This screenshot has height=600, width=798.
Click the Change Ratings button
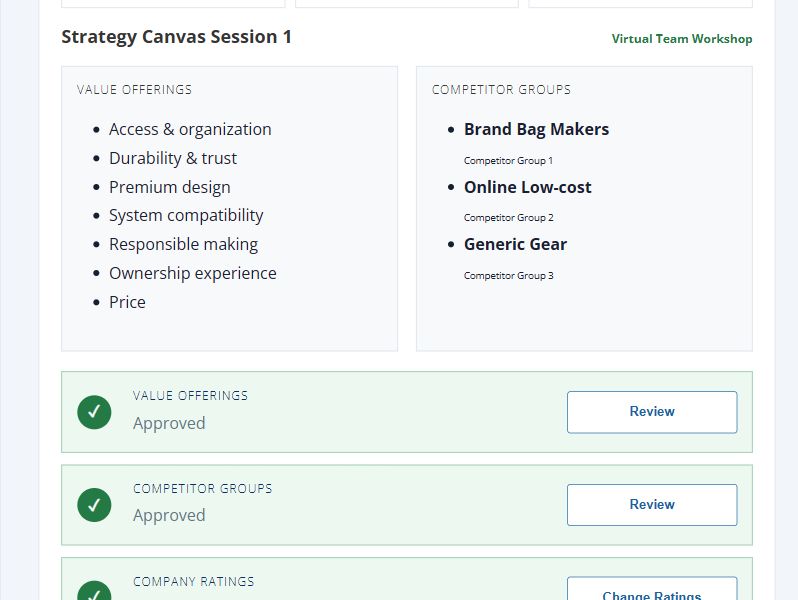click(x=652, y=589)
